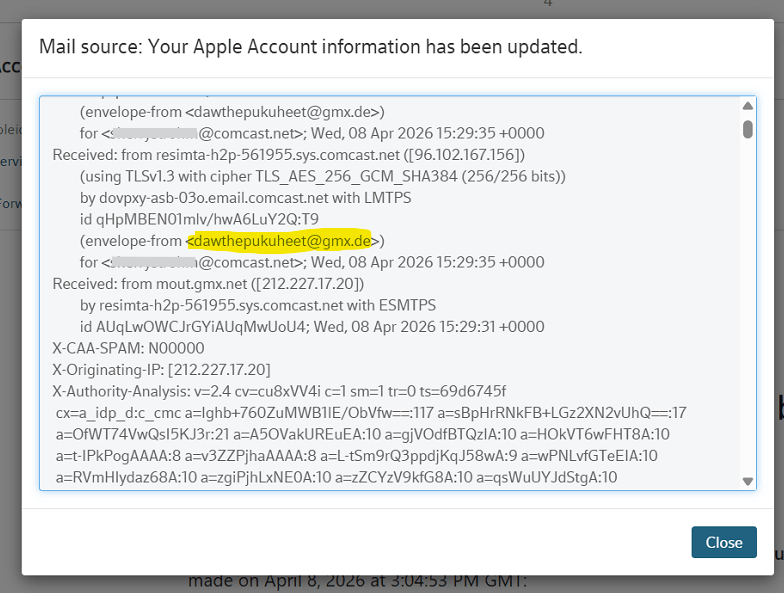Image resolution: width=784 pixels, height=593 pixels.
Task: Close the Mail source dialog
Action: coord(723,542)
